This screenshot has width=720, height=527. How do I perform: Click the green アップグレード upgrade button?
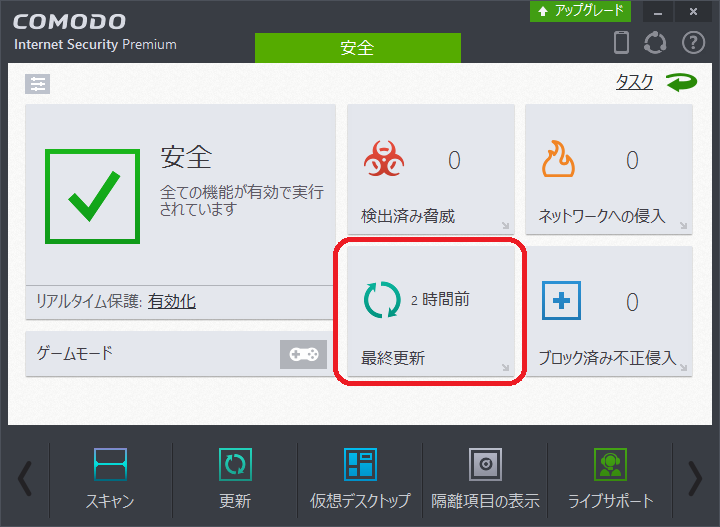point(580,11)
